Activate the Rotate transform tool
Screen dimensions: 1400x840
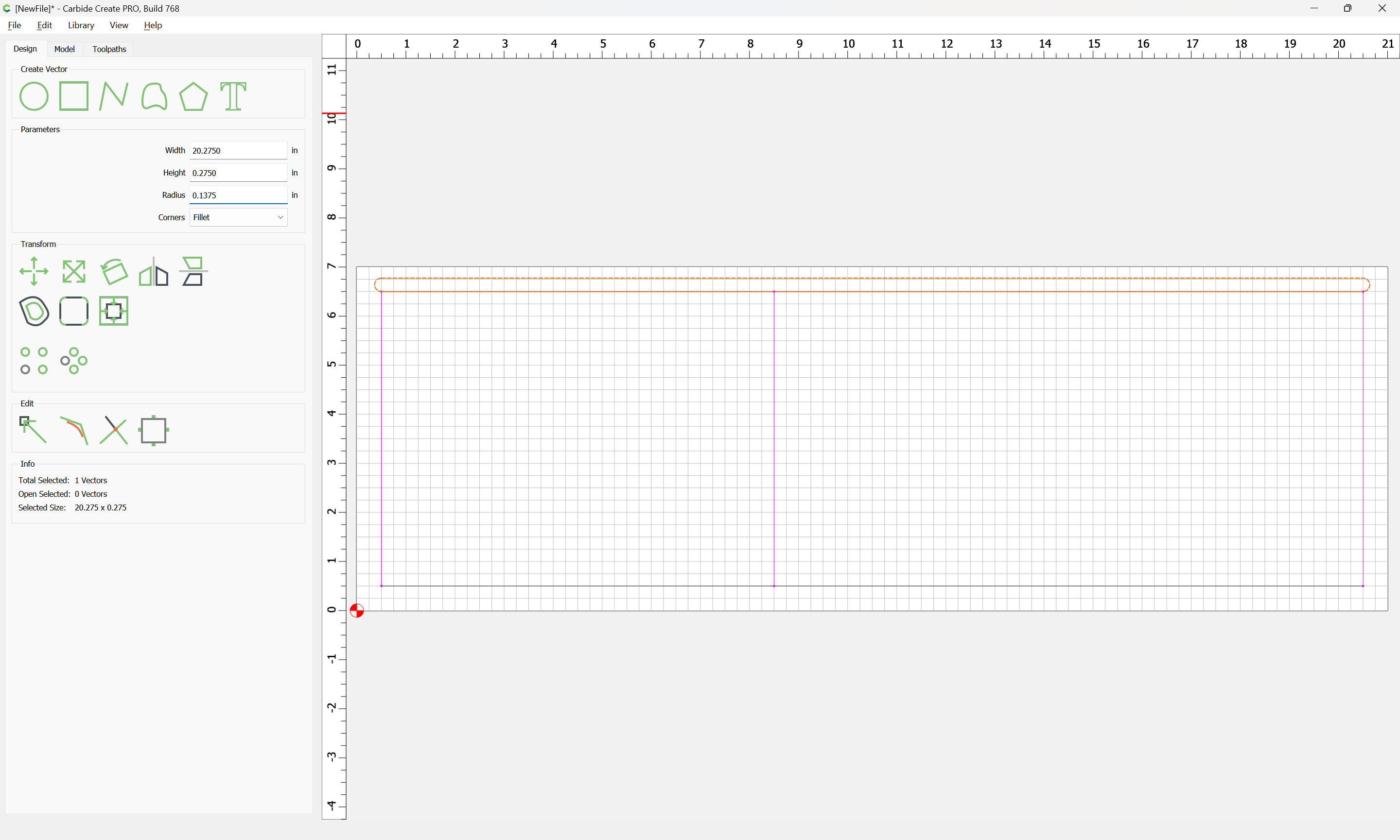tap(114, 271)
